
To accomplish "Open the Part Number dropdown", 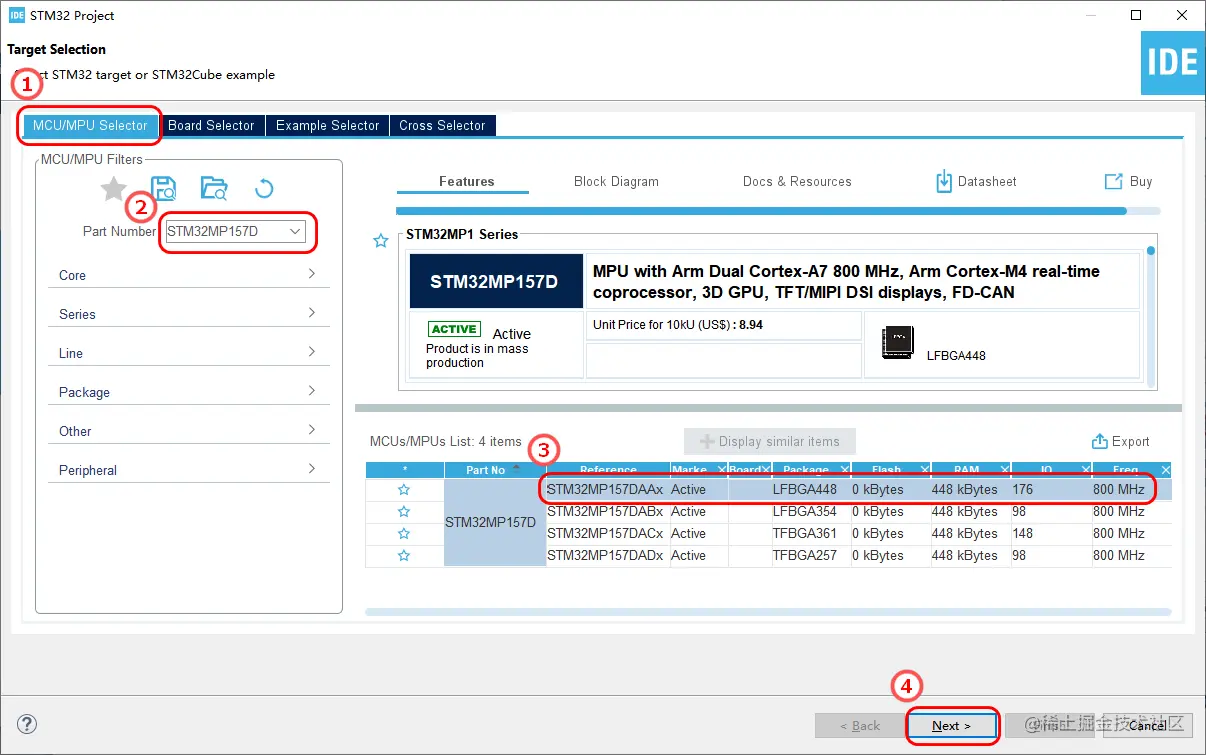I will (296, 231).
